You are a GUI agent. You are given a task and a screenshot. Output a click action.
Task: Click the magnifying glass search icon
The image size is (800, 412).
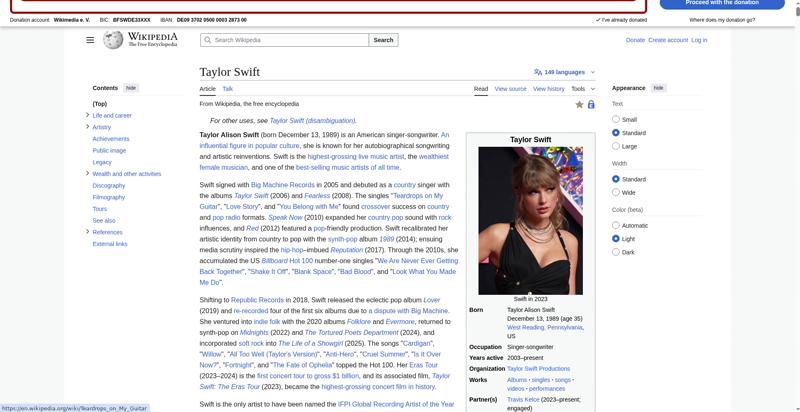(207, 40)
